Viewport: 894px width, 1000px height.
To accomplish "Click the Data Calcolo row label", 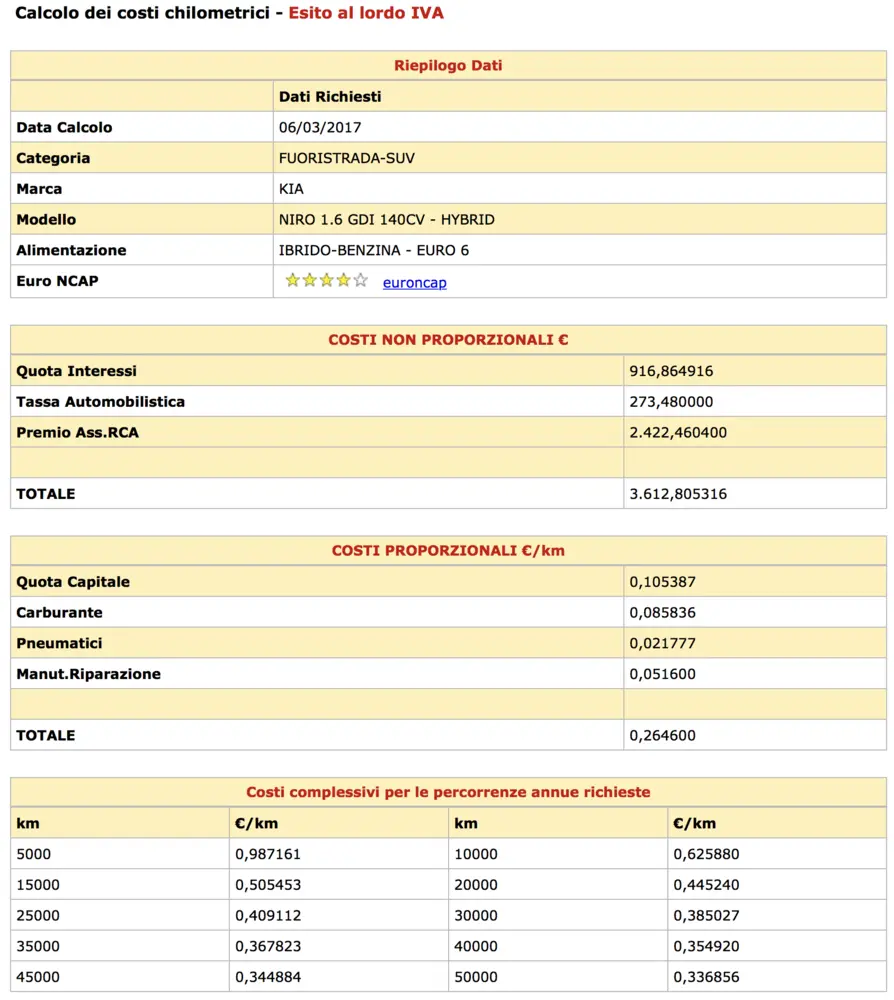I will pyautogui.click(x=64, y=128).
